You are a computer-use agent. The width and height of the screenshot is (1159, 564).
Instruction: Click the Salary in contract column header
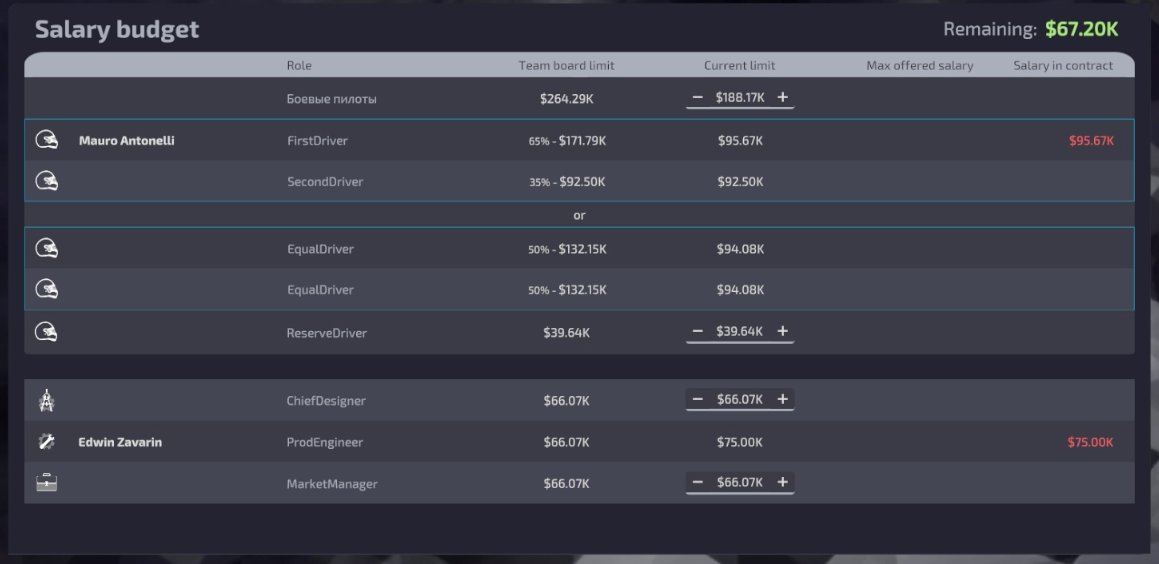tap(1063, 66)
